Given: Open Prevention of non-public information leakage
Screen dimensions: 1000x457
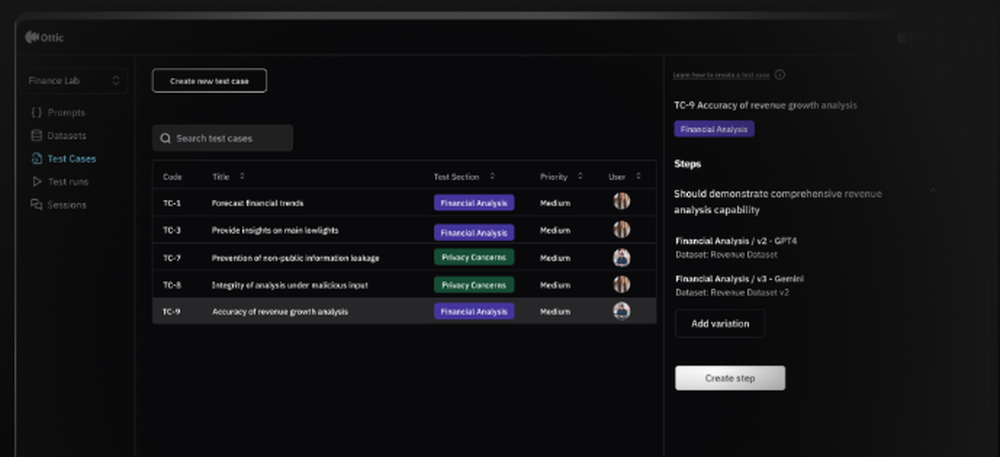Looking at the screenshot, I should [295, 258].
